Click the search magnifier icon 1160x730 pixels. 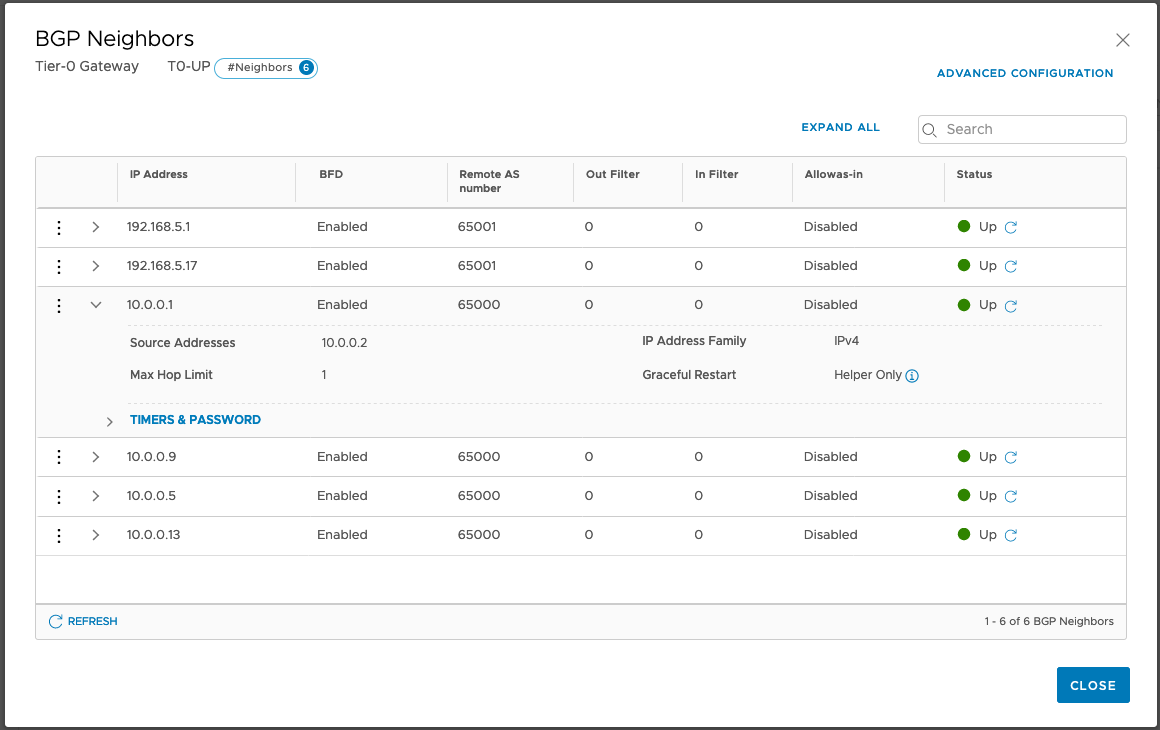(930, 130)
